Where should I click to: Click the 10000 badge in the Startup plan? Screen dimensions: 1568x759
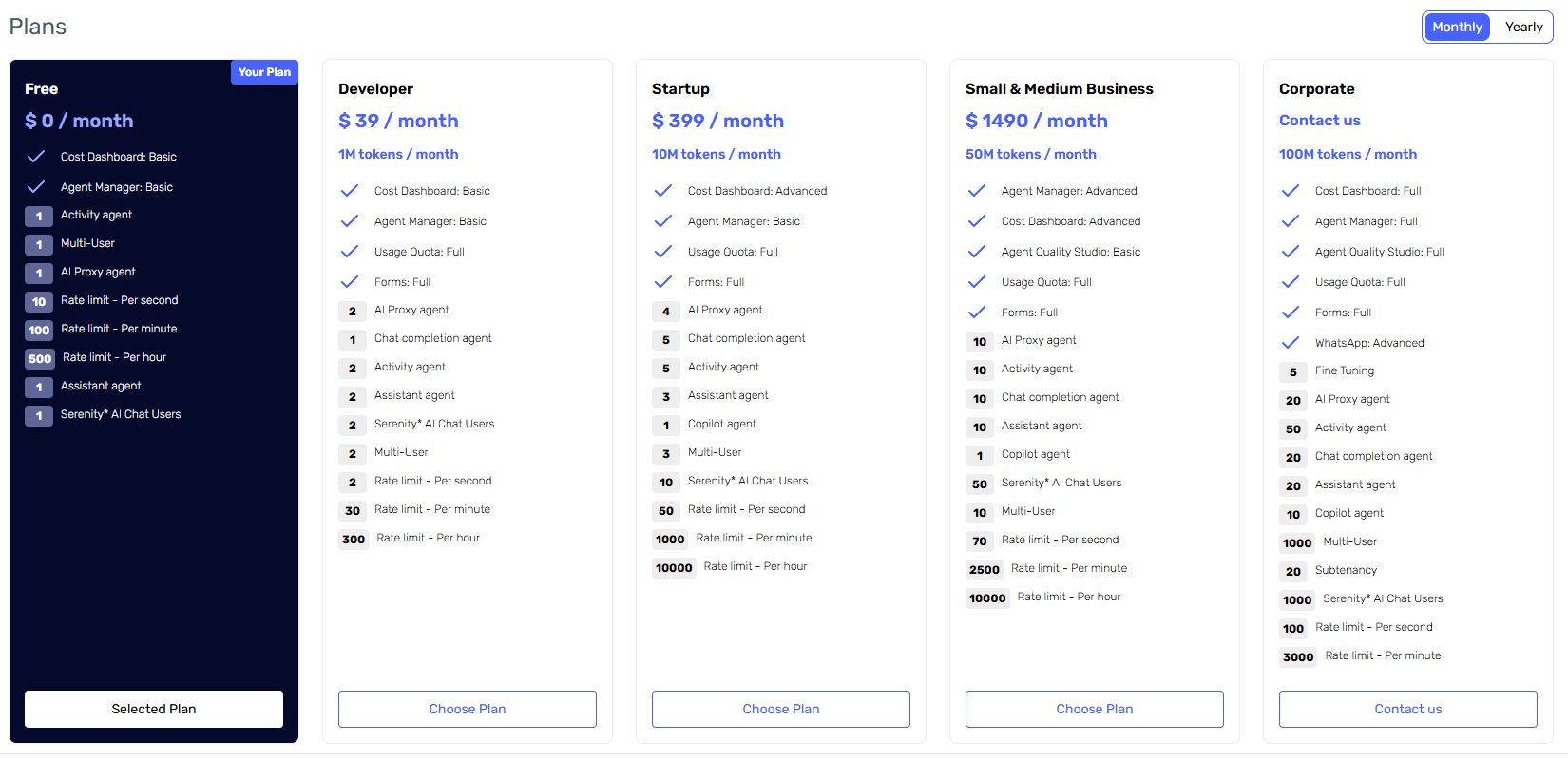point(674,567)
